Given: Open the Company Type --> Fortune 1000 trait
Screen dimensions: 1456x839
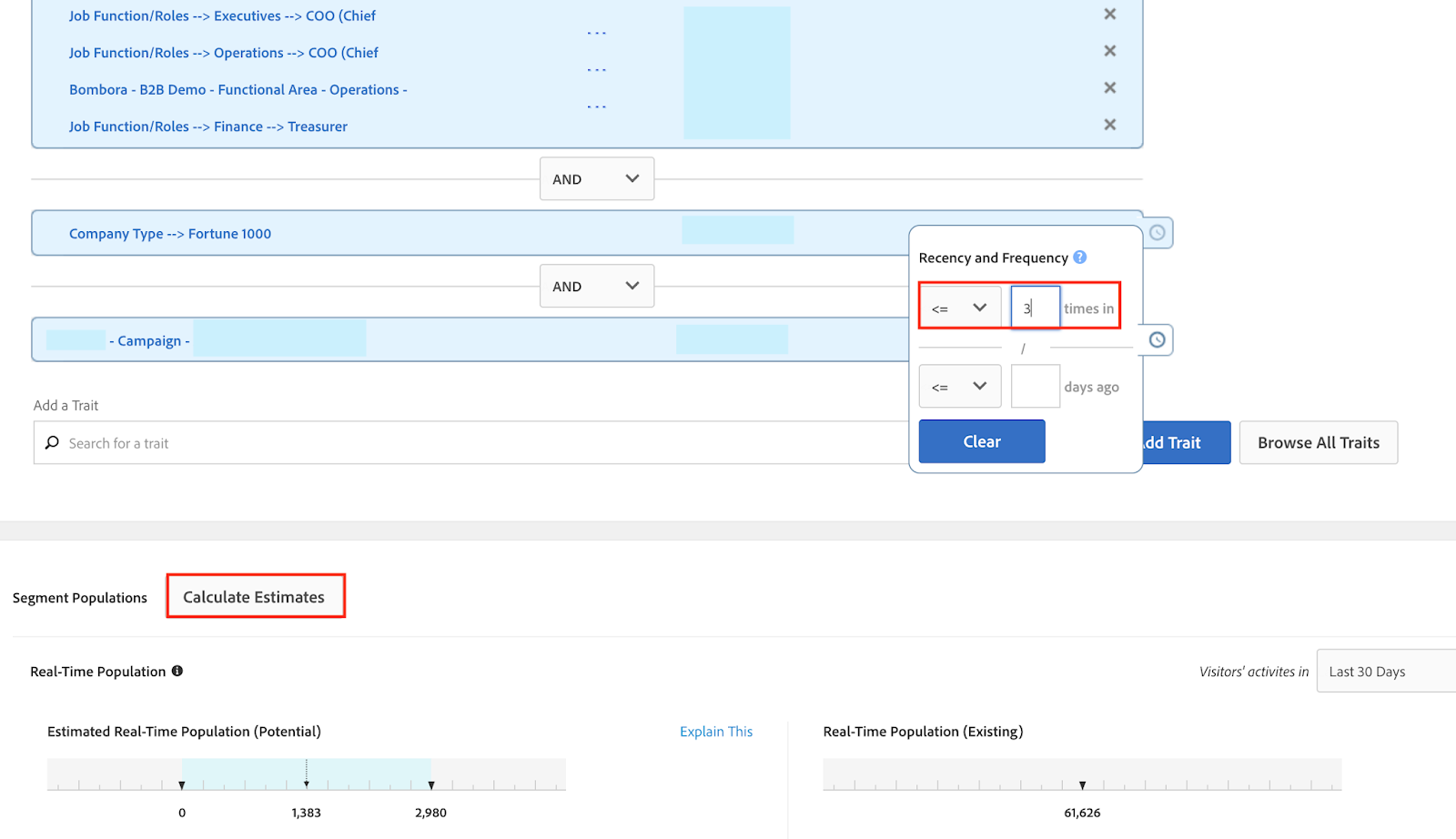Looking at the screenshot, I should tap(170, 234).
